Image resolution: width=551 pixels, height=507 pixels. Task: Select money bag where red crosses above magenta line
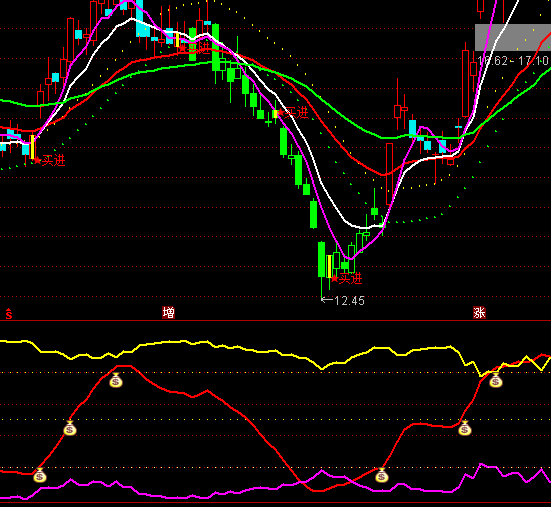point(382,475)
